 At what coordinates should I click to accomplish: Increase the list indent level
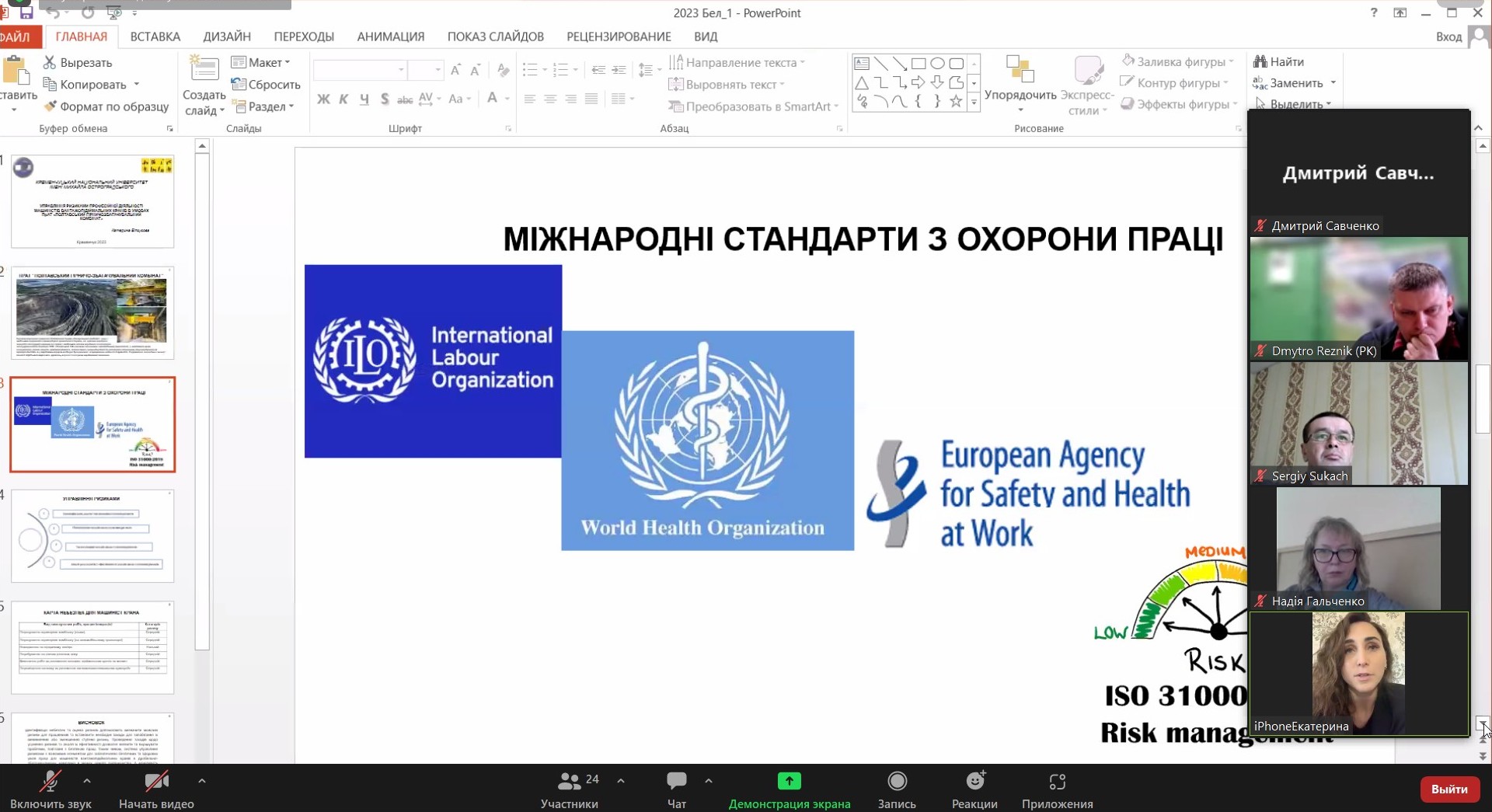click(x=619, y=70)
